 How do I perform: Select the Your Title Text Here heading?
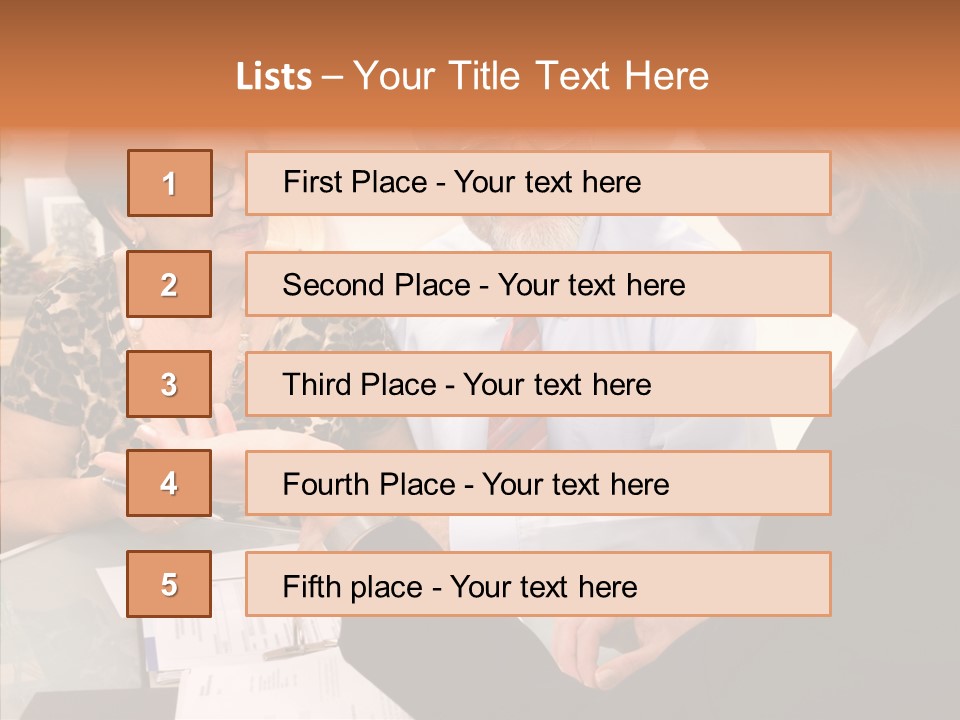click(x=531, y=76)
